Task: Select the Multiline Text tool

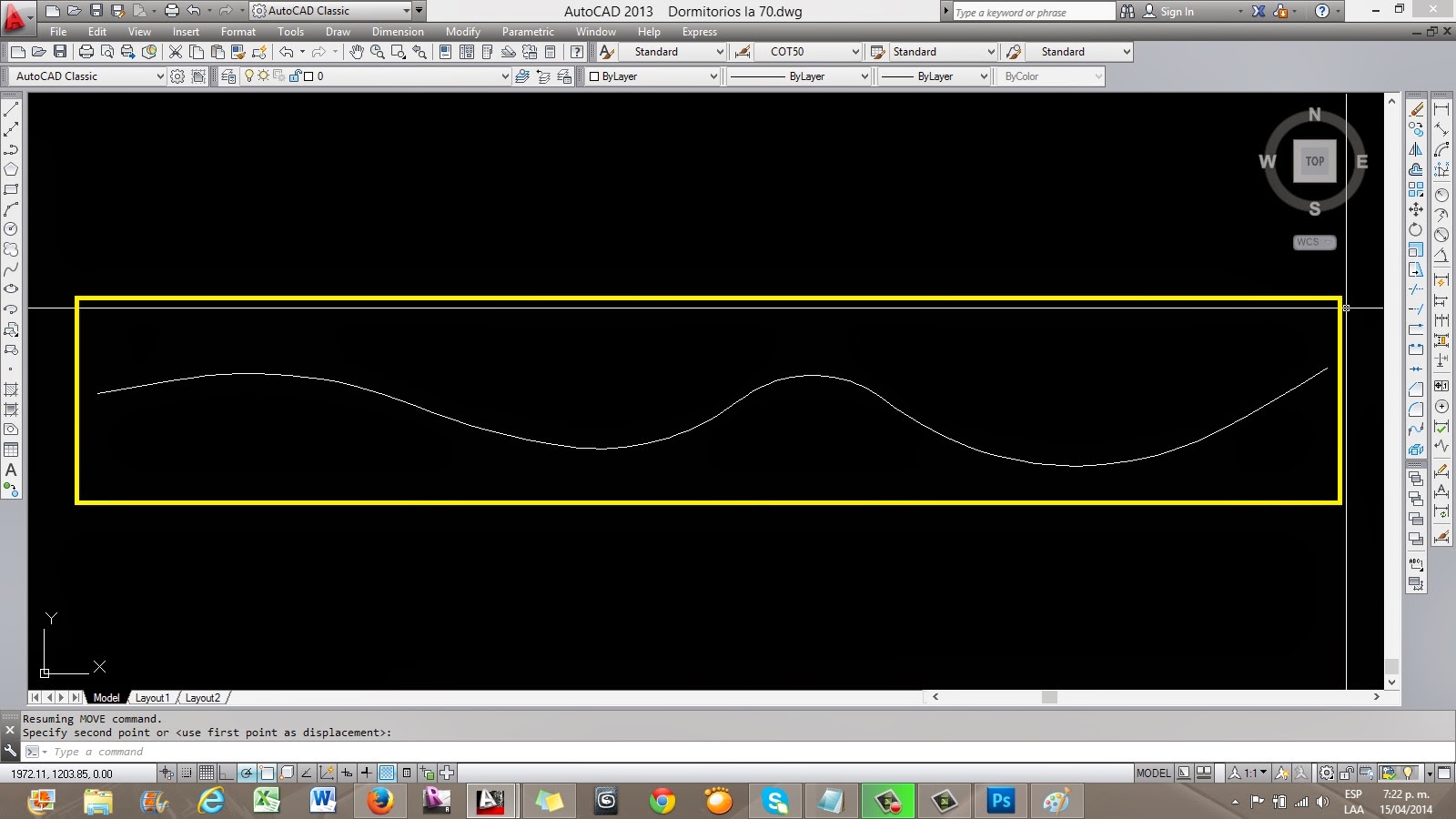Action: [x=11, y=470]
